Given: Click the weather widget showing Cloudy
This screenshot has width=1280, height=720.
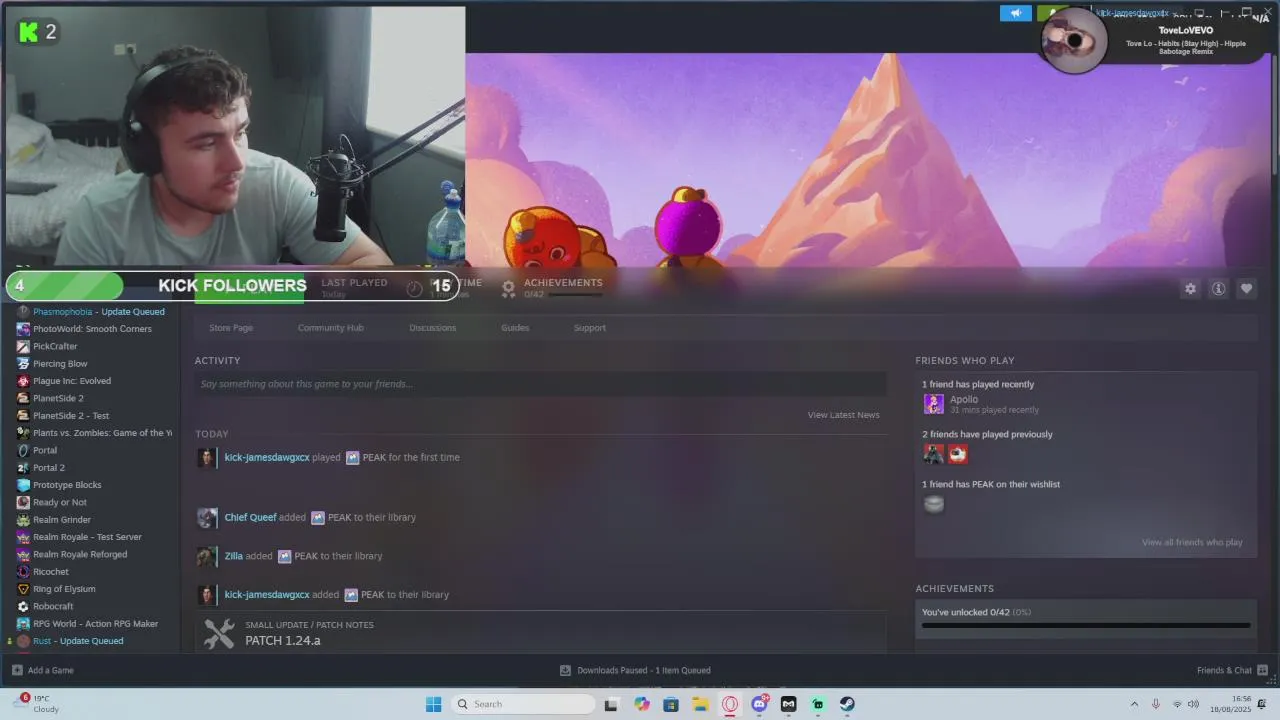Looking at the screenshot, I should (37, 704).
